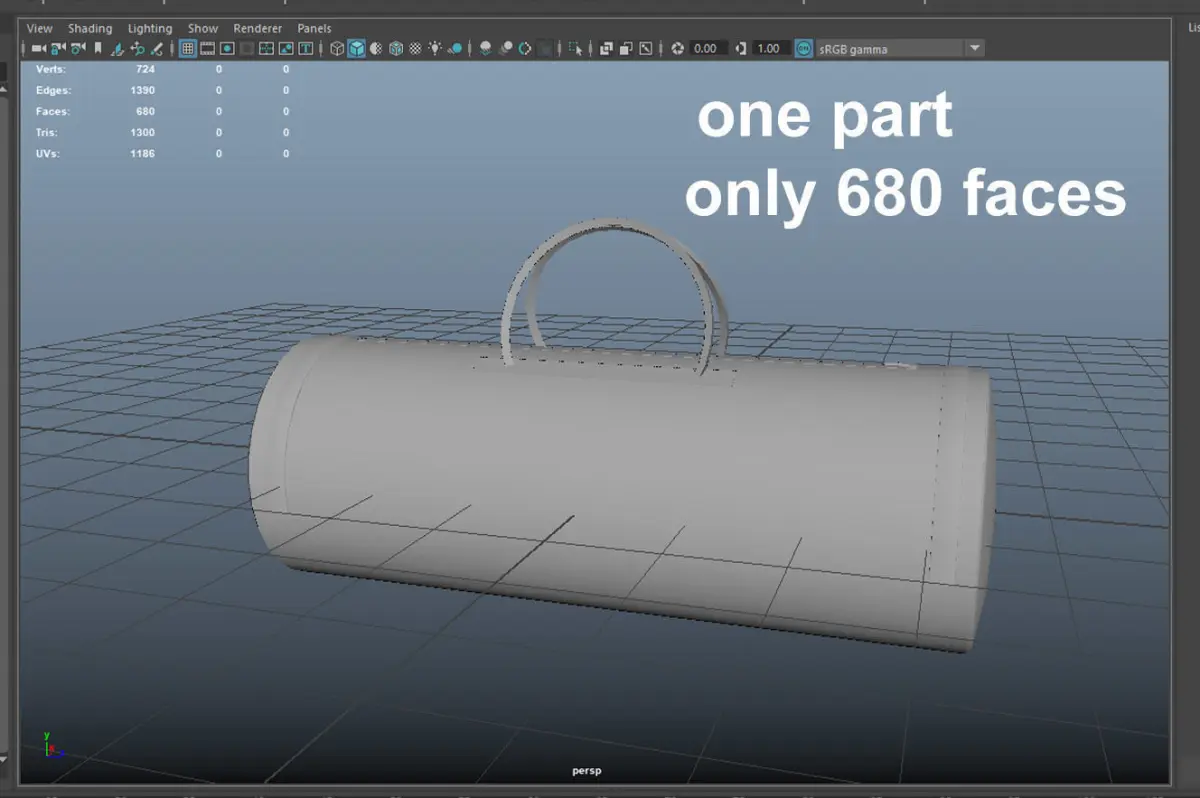Click Multisample Anti-aliasing icon
Viewport: 1200px width, 798px height.
(525, 48)
